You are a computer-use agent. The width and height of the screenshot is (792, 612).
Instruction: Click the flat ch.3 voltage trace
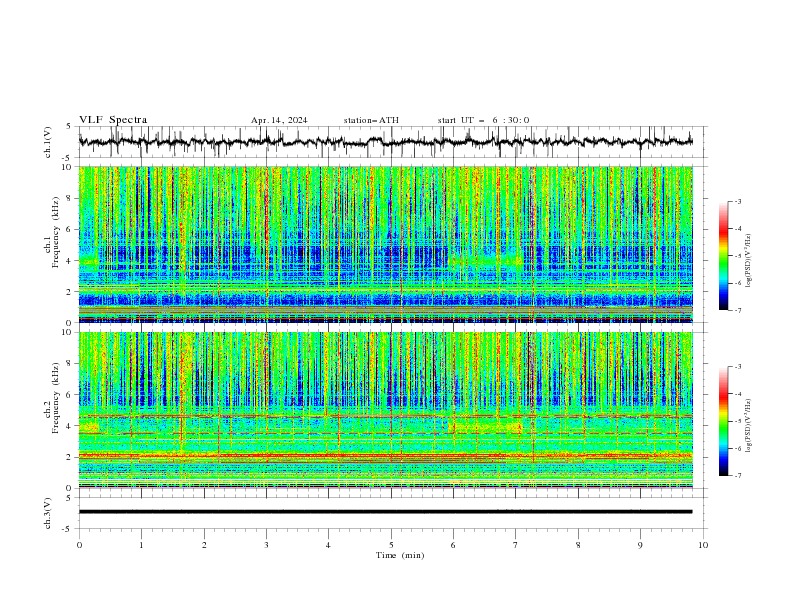point(385,512)
